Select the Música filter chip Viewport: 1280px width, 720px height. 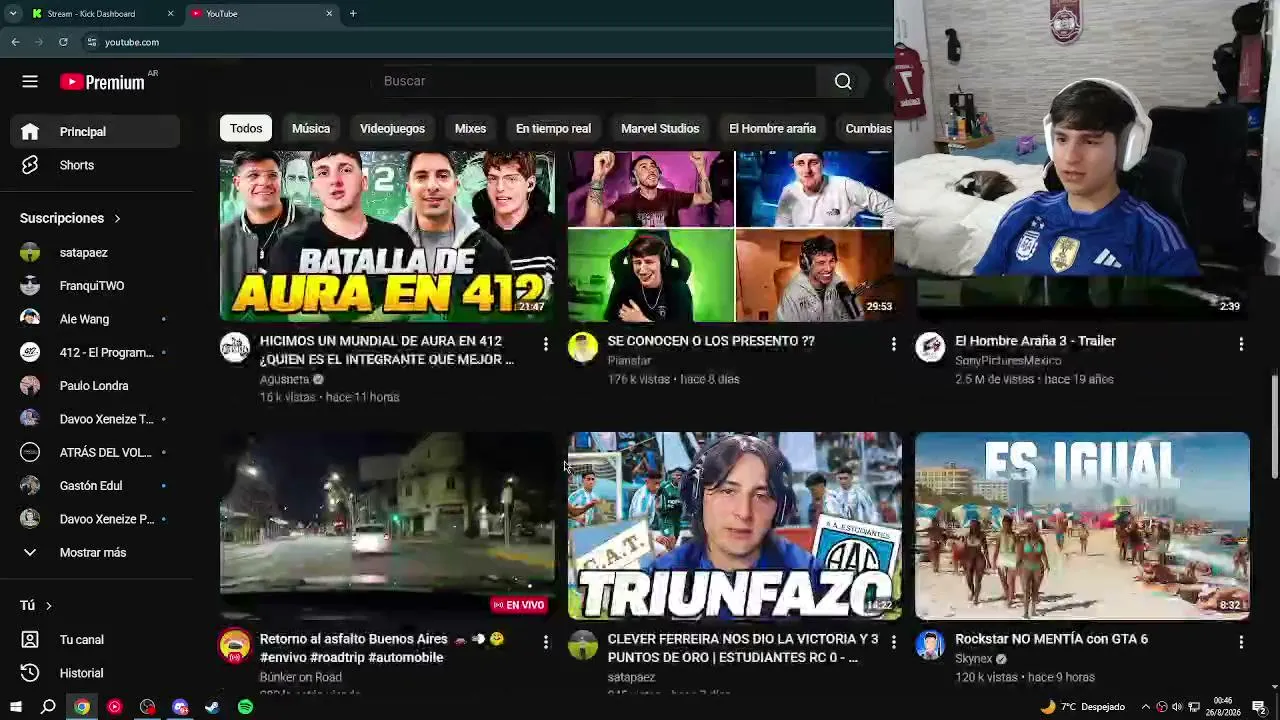click(311, 128)
